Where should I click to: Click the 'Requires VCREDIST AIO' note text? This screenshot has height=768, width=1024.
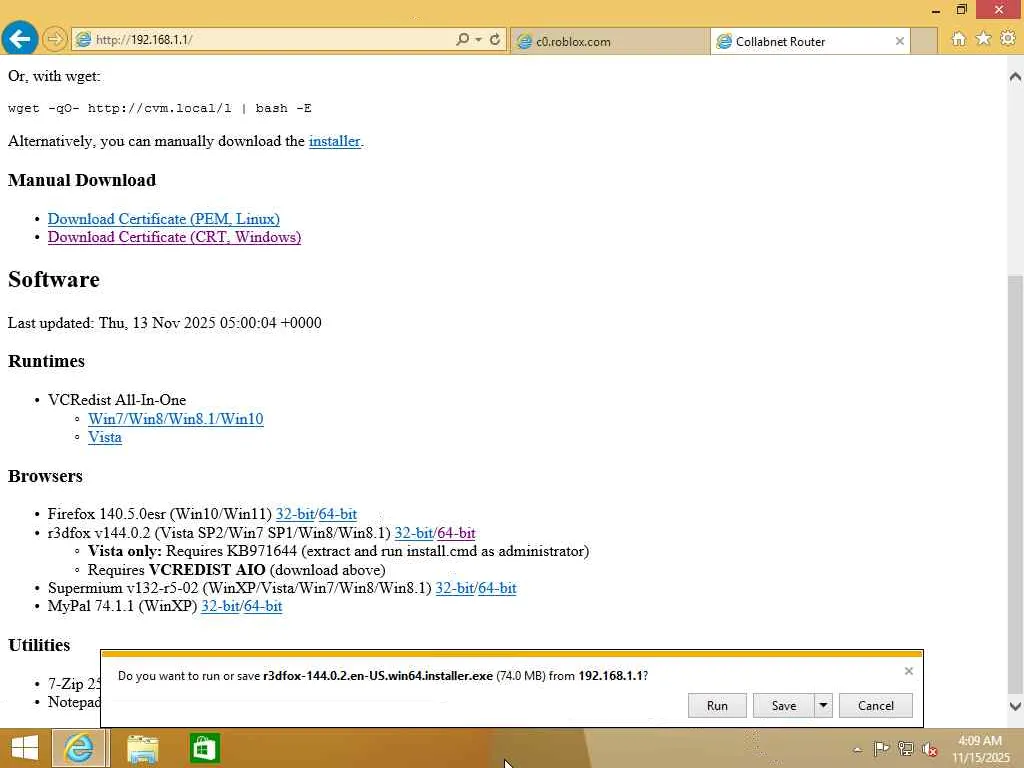click(236, 569)
